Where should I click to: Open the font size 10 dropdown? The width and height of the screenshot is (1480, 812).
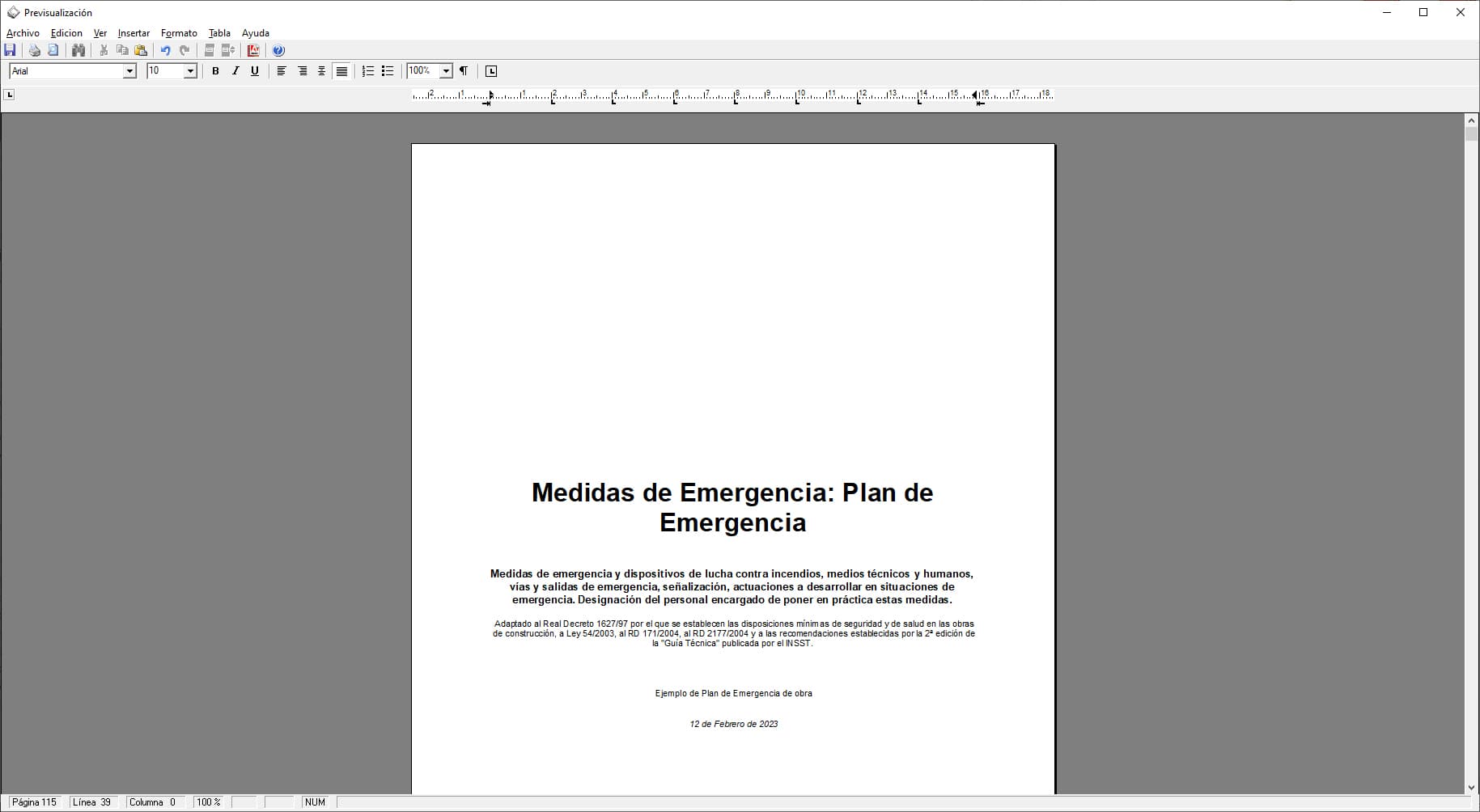191,71
